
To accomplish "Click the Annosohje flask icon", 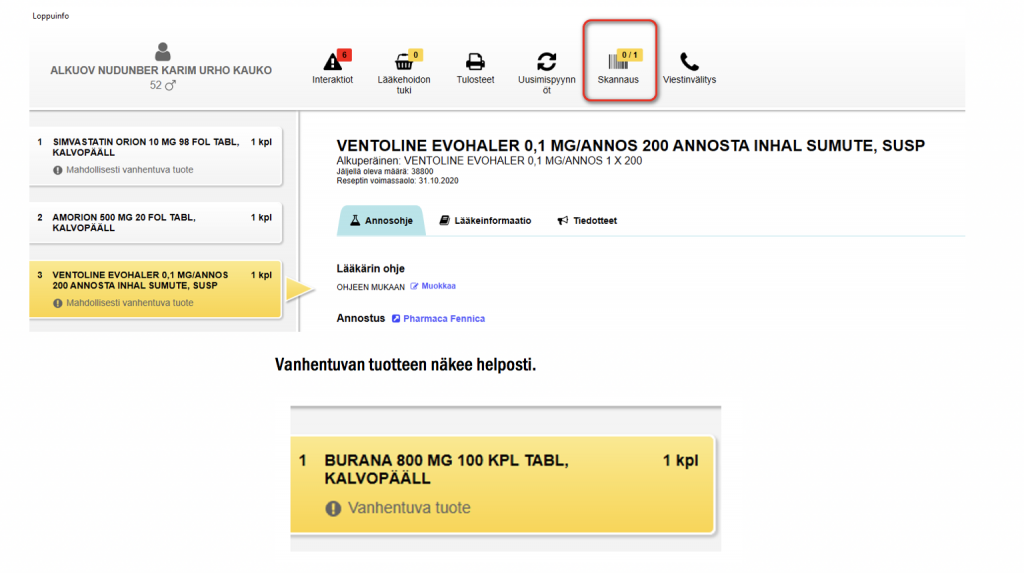I will coord(355,220).
